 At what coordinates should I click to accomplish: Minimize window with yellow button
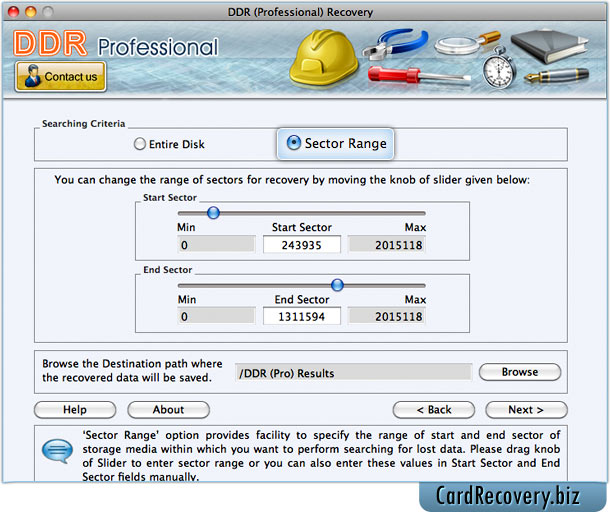(31, 12)
